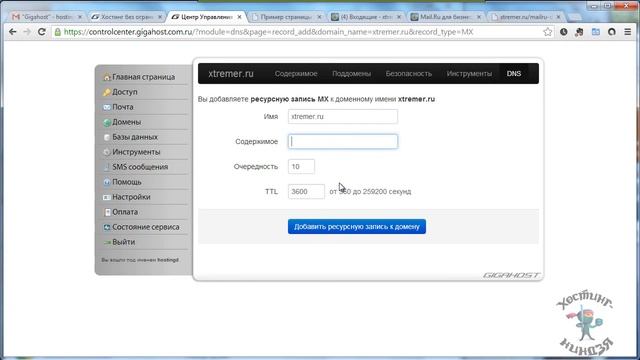This screenshot has width=640, height=360.
Task: Click the green HTTPS padlock icon
Action: [58, 32]
